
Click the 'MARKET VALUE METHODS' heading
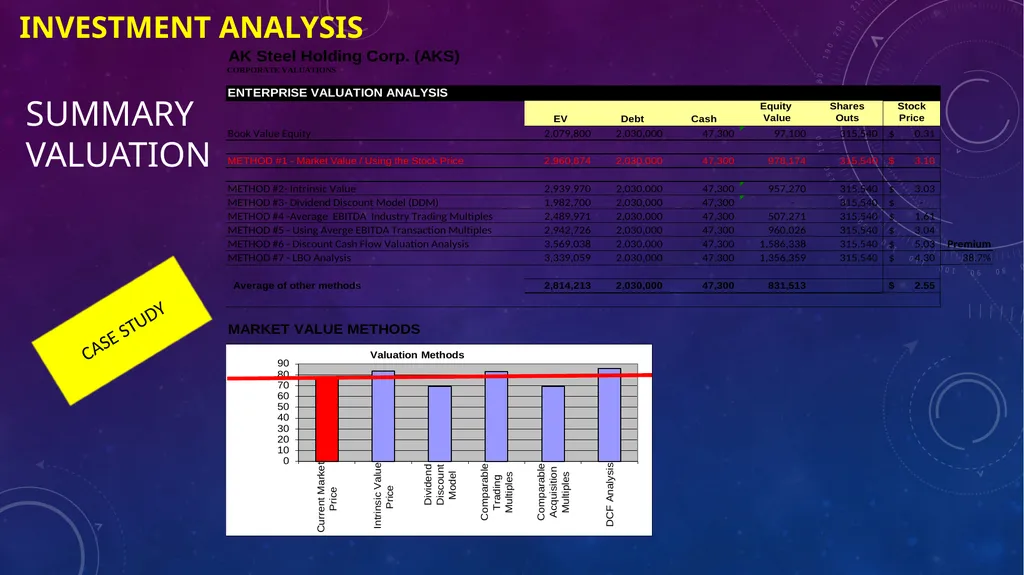[324, 329]
